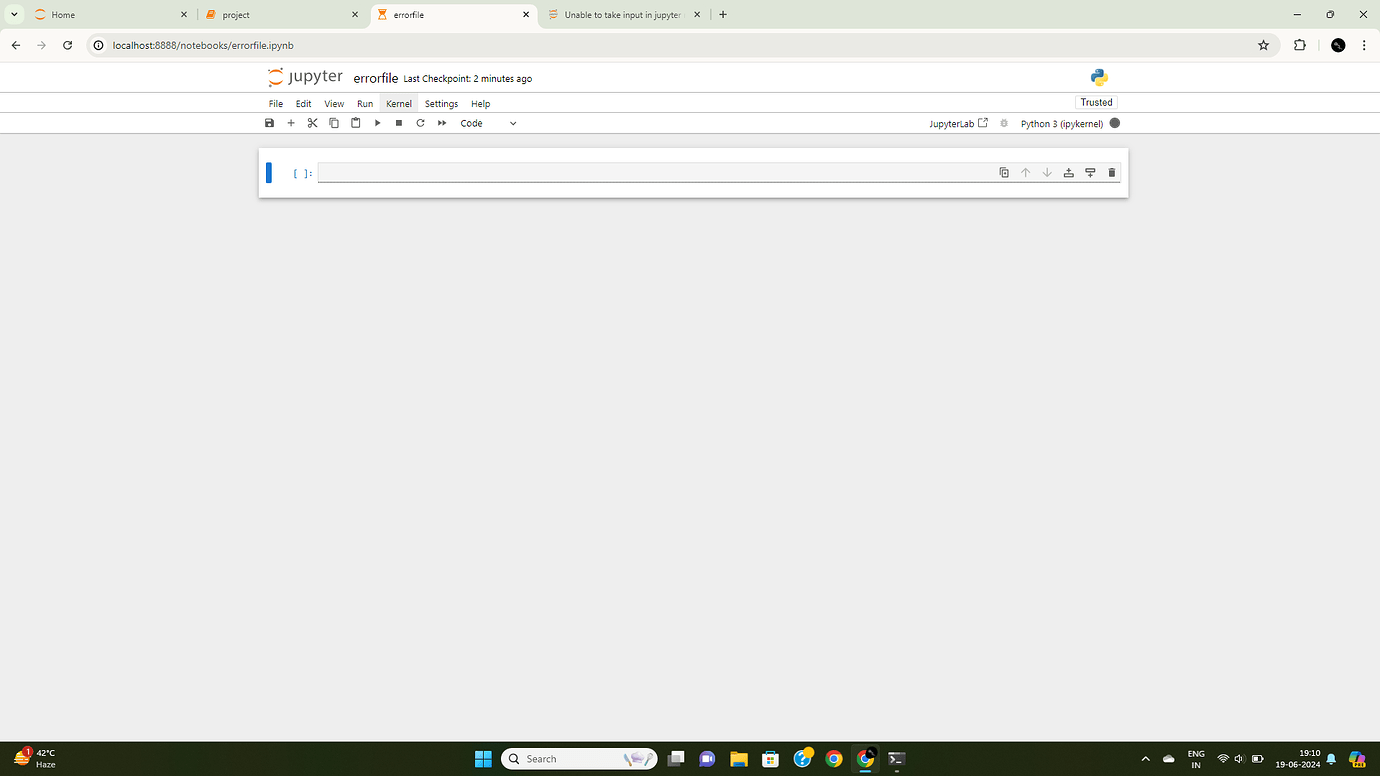
Task: Bookmark this page with the star icon
Action: pos(1263,45)
